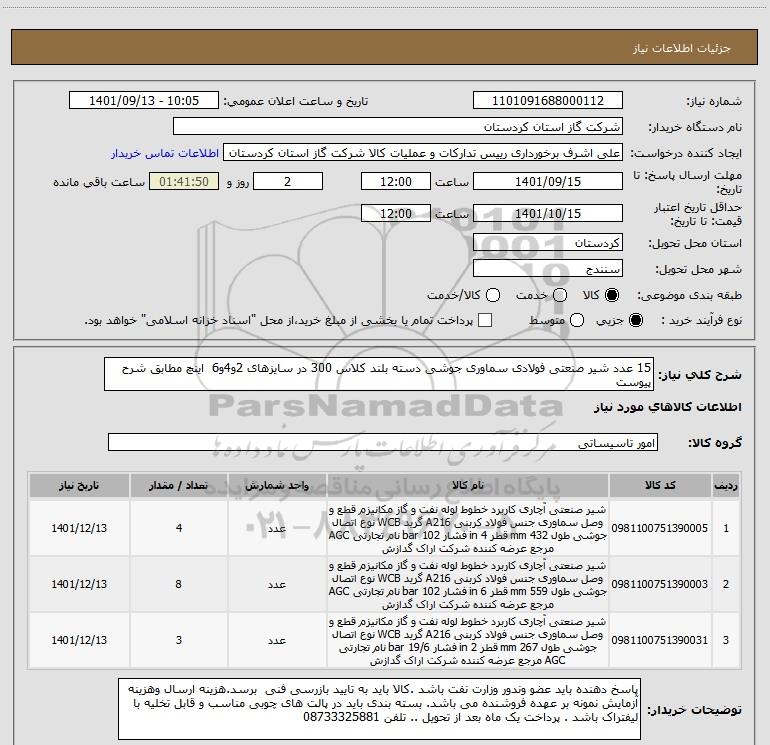Click the اطلاعات کالاهای مورد نیاز section heading

point(668,407)
